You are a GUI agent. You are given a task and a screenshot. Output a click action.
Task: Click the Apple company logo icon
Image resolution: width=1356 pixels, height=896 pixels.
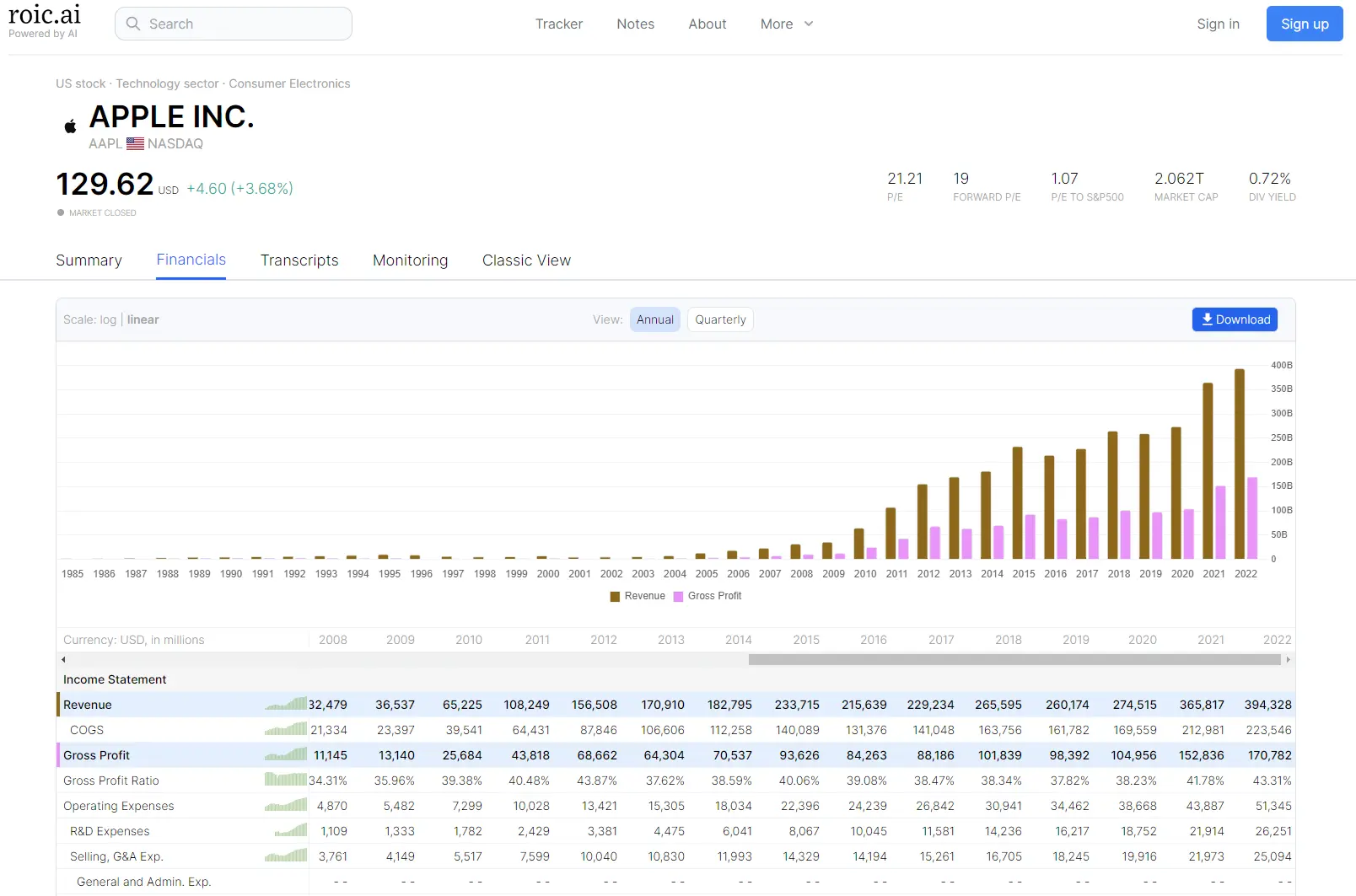[x=71, y=126]
